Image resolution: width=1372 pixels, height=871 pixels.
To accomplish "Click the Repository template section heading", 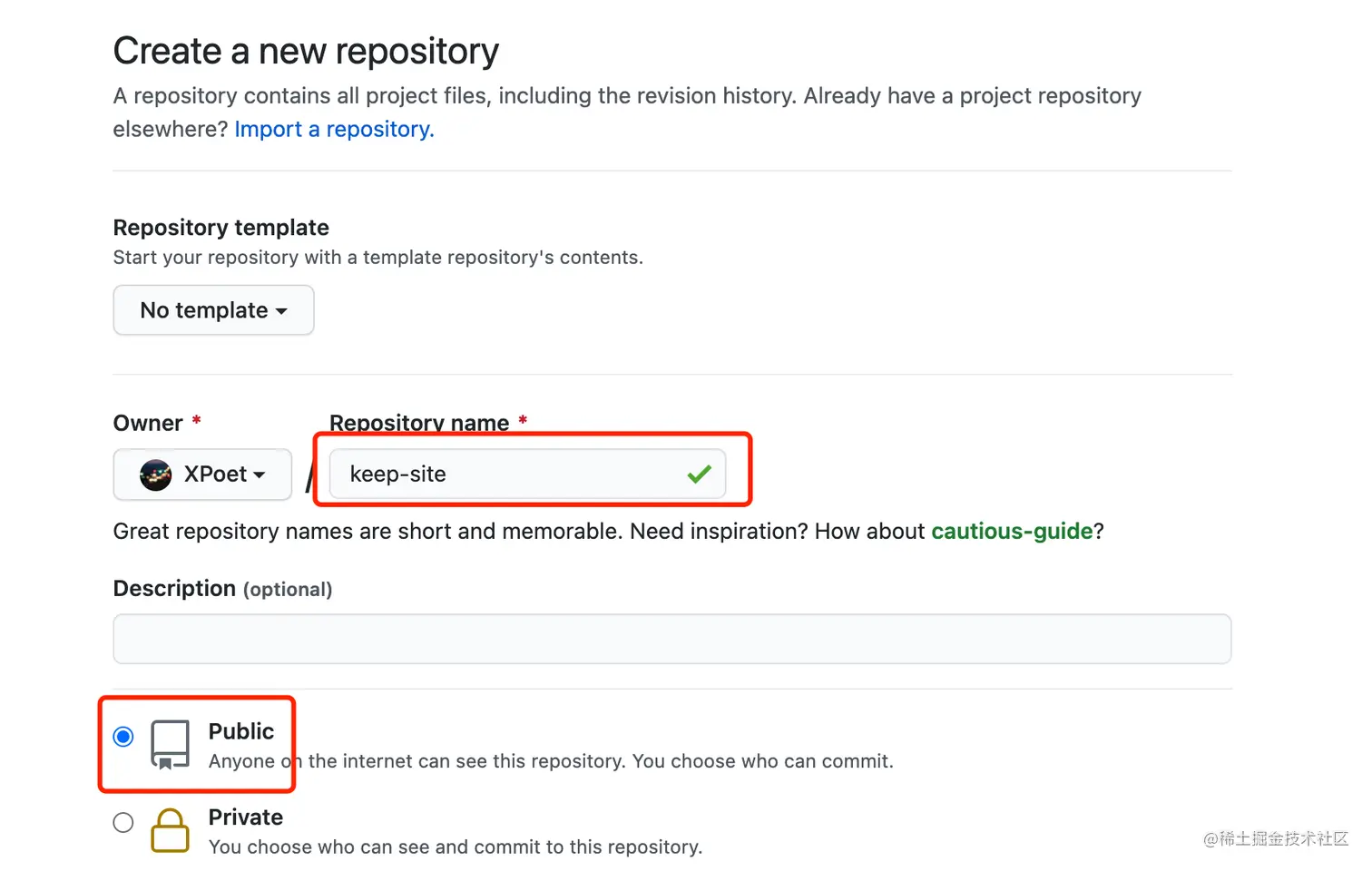I will click(220, 228).
